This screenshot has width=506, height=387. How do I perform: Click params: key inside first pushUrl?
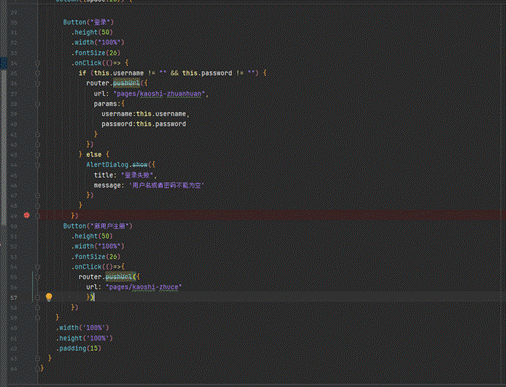107,104
